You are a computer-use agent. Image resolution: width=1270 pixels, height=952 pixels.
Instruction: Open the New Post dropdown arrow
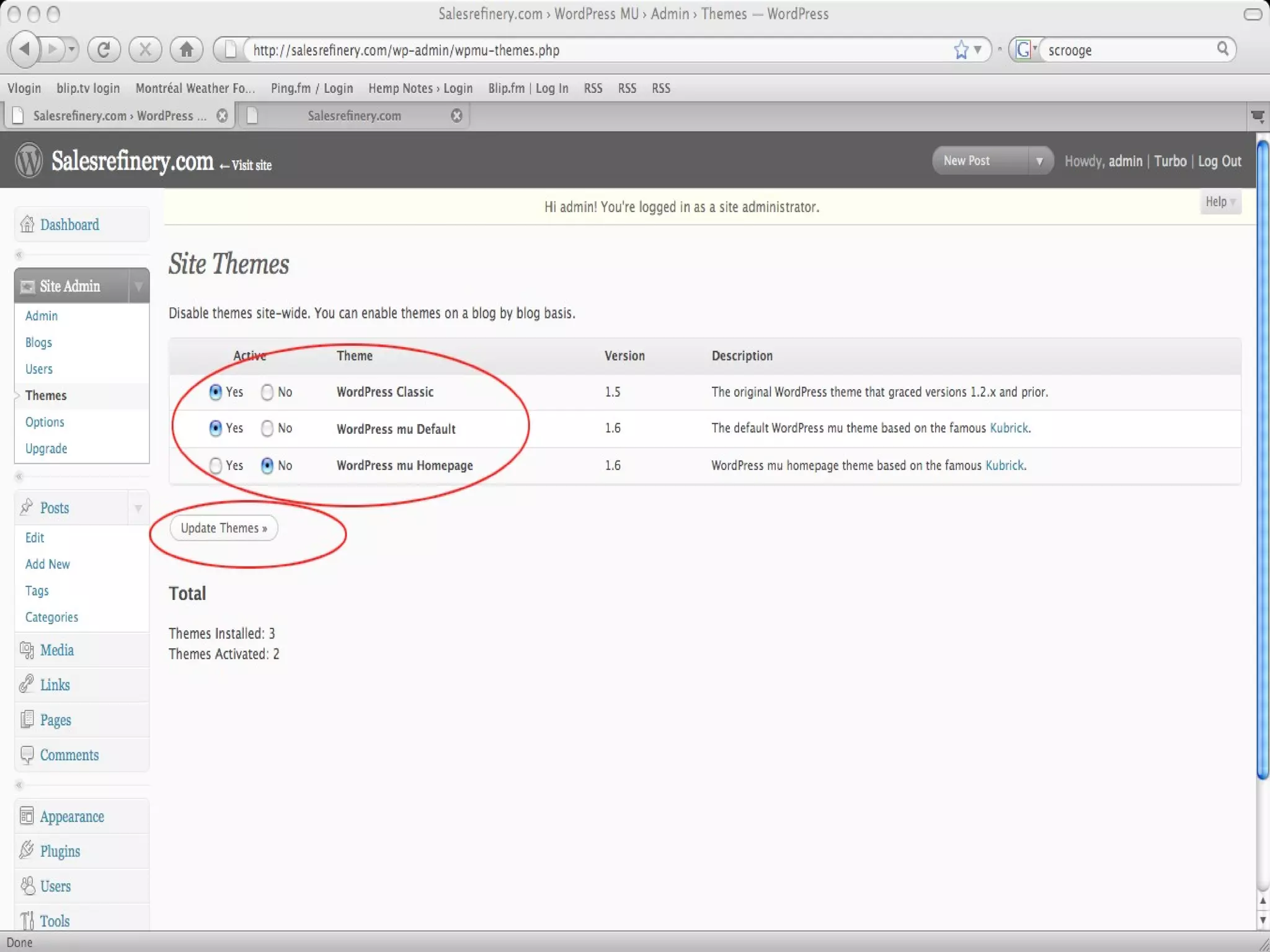click(1039, 161)
